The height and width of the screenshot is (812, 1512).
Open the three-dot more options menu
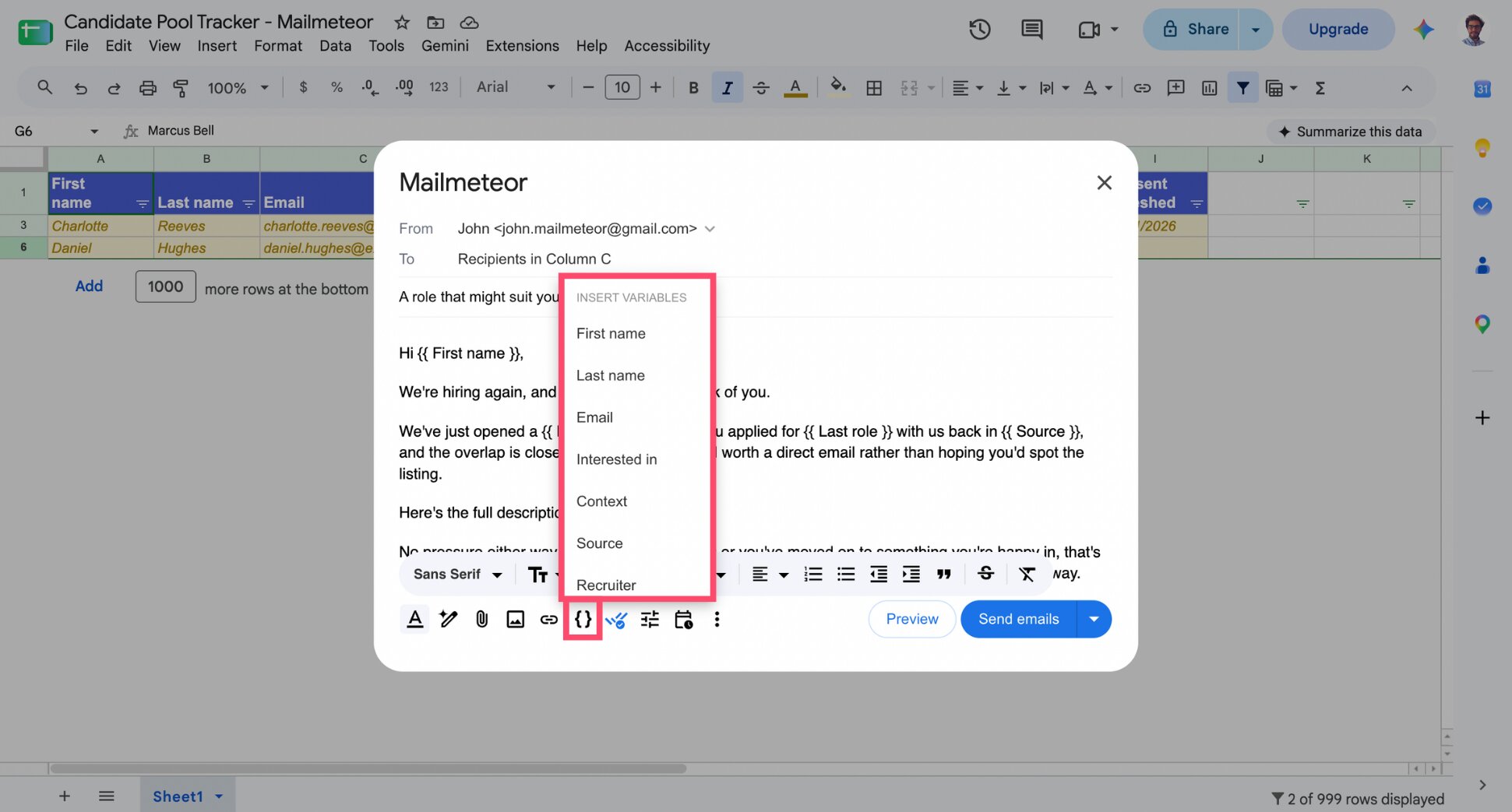(x=717, y=619)
